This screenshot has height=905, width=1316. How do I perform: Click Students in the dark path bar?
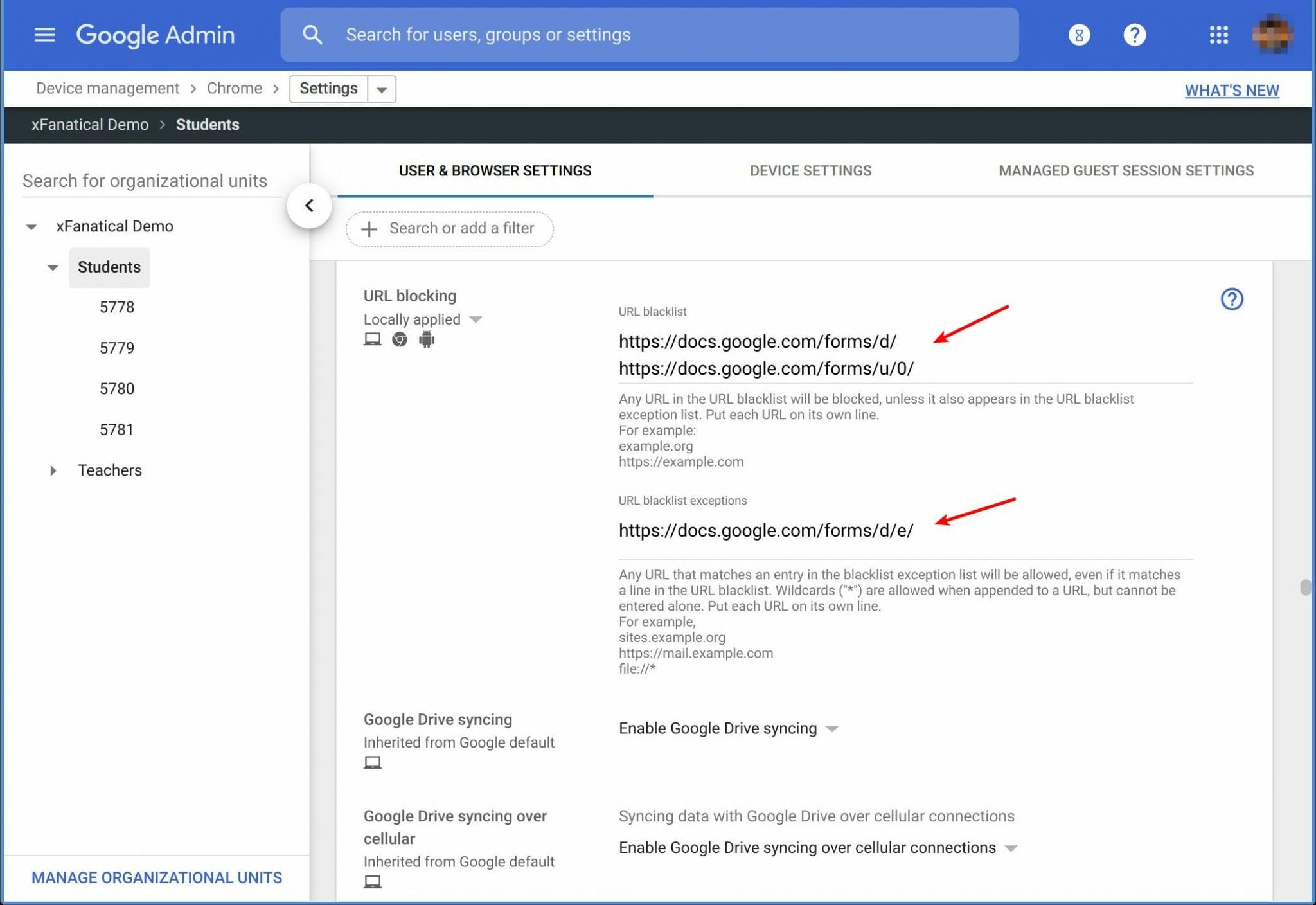(x=208, y=125)
